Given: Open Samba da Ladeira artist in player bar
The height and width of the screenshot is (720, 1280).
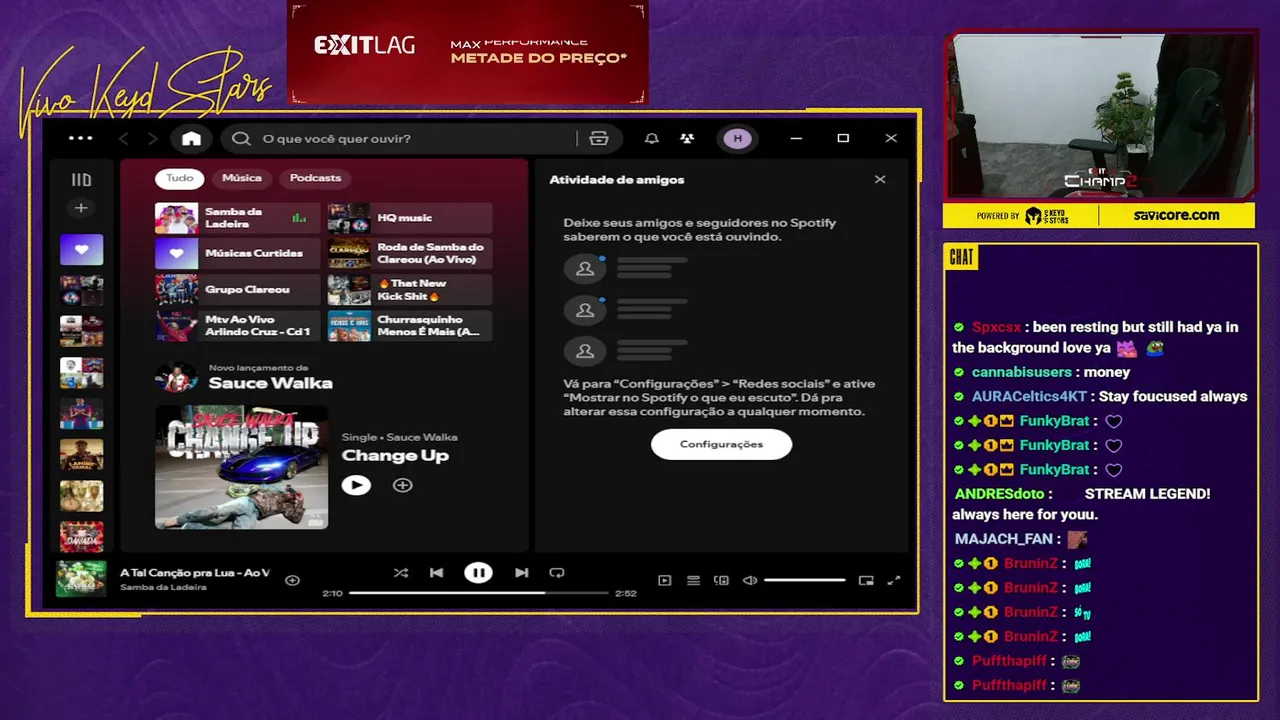Looking at the screenshot, I should [163, 587].
